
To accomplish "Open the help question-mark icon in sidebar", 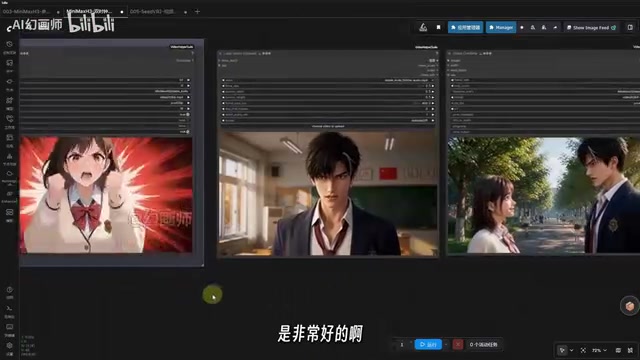I will [x=9, y=290].
